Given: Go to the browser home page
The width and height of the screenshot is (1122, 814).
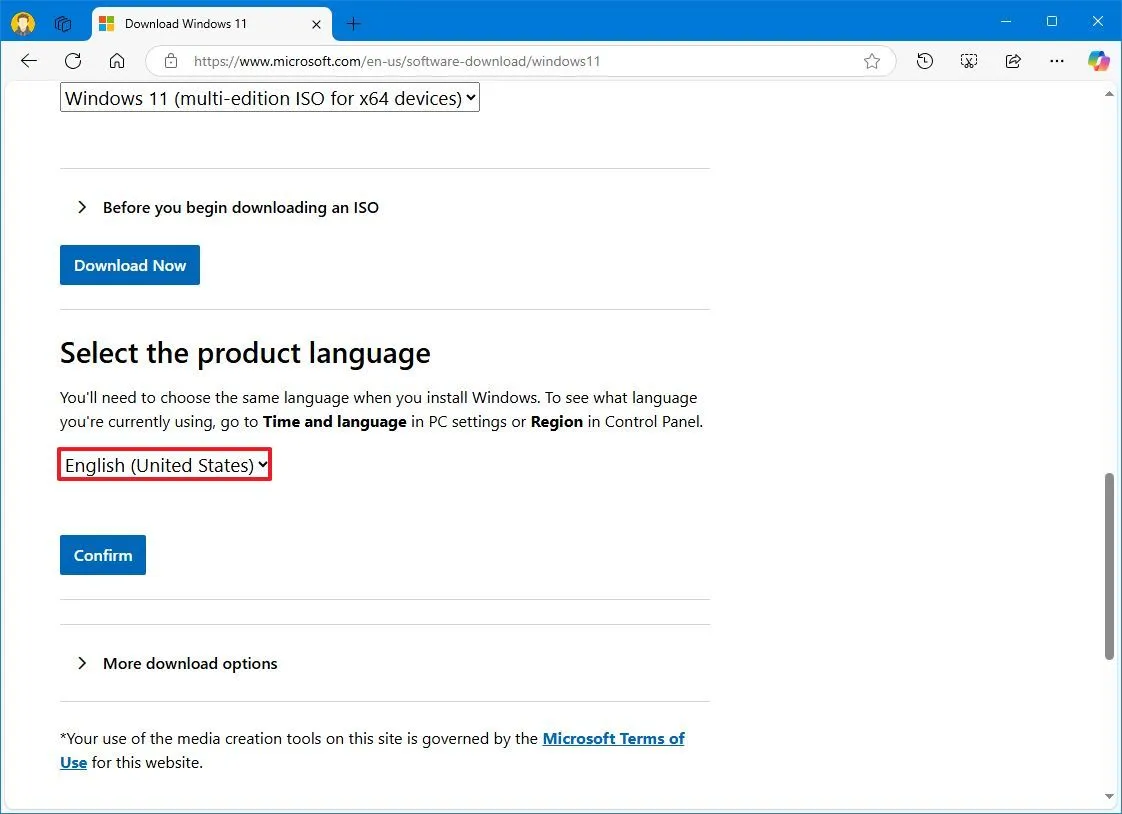Looking at the screenshot, I should pyautogui.click(x=117, y=61).
